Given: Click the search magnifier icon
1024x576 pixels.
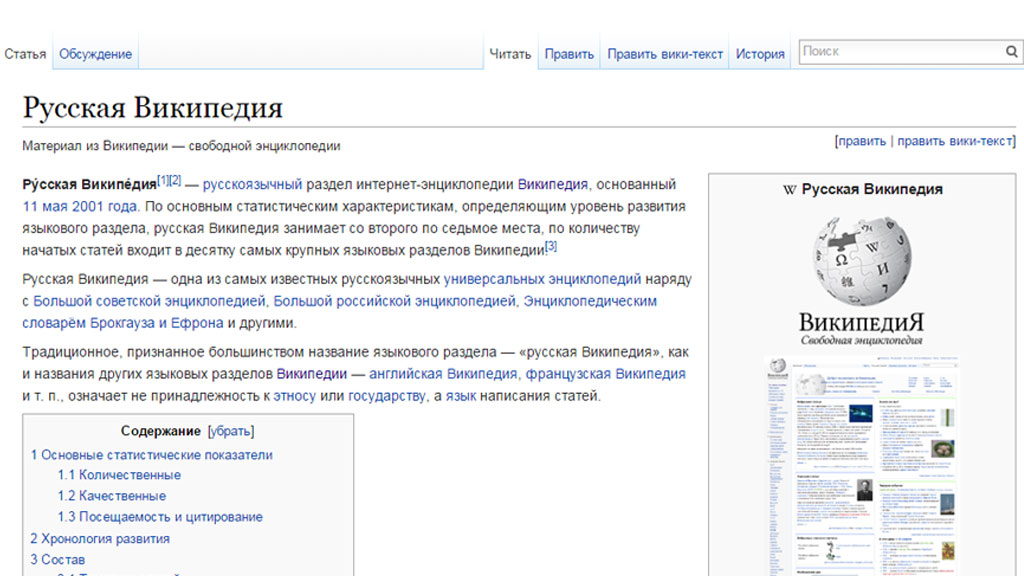Looking at the screenshot, I should pyautogui.click(x=1011, y=52).
